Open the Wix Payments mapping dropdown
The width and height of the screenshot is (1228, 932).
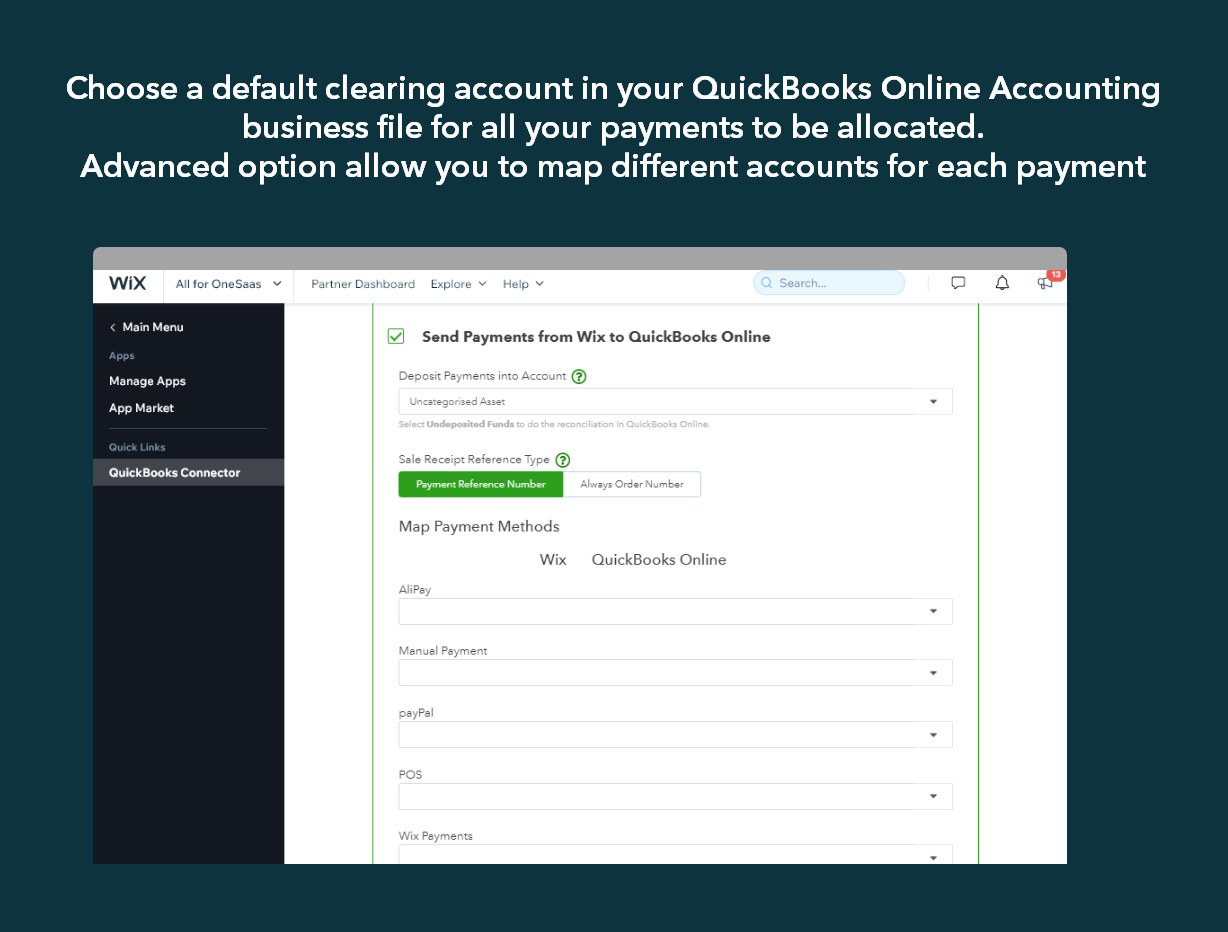click(675, 856)
